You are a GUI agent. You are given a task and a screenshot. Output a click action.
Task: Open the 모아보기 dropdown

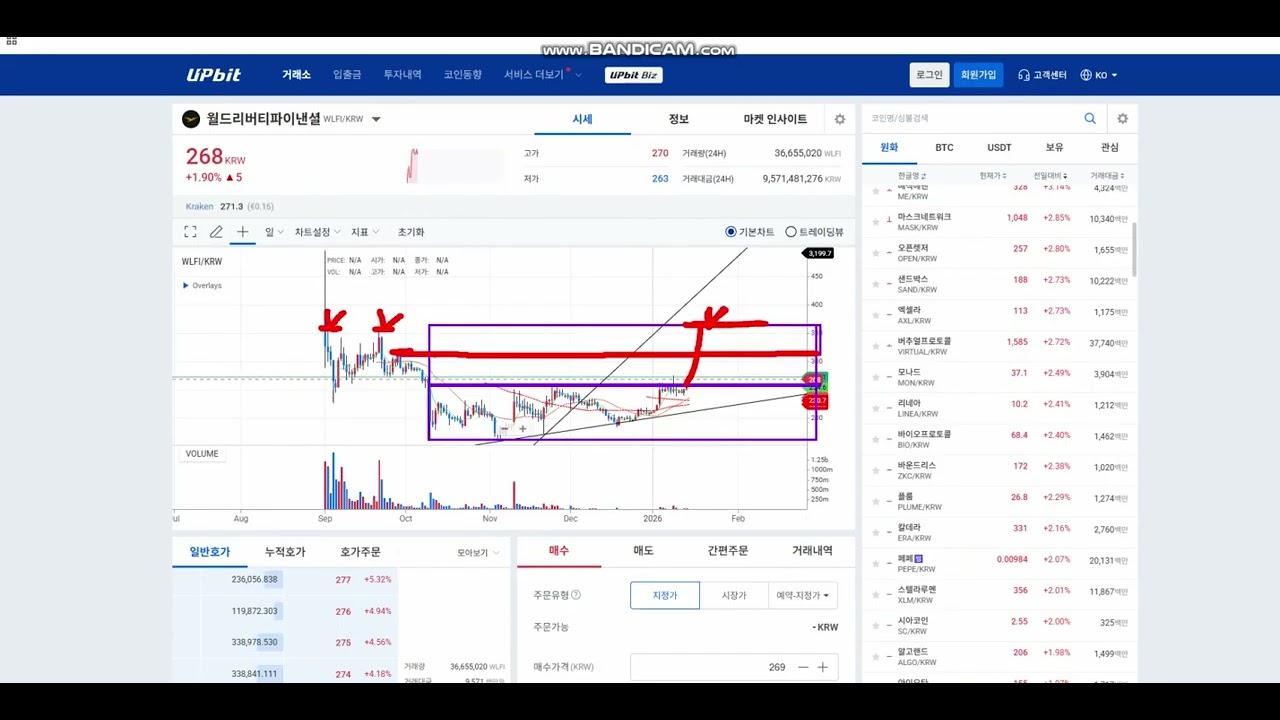pyautogui.click(x=477, y=553)
